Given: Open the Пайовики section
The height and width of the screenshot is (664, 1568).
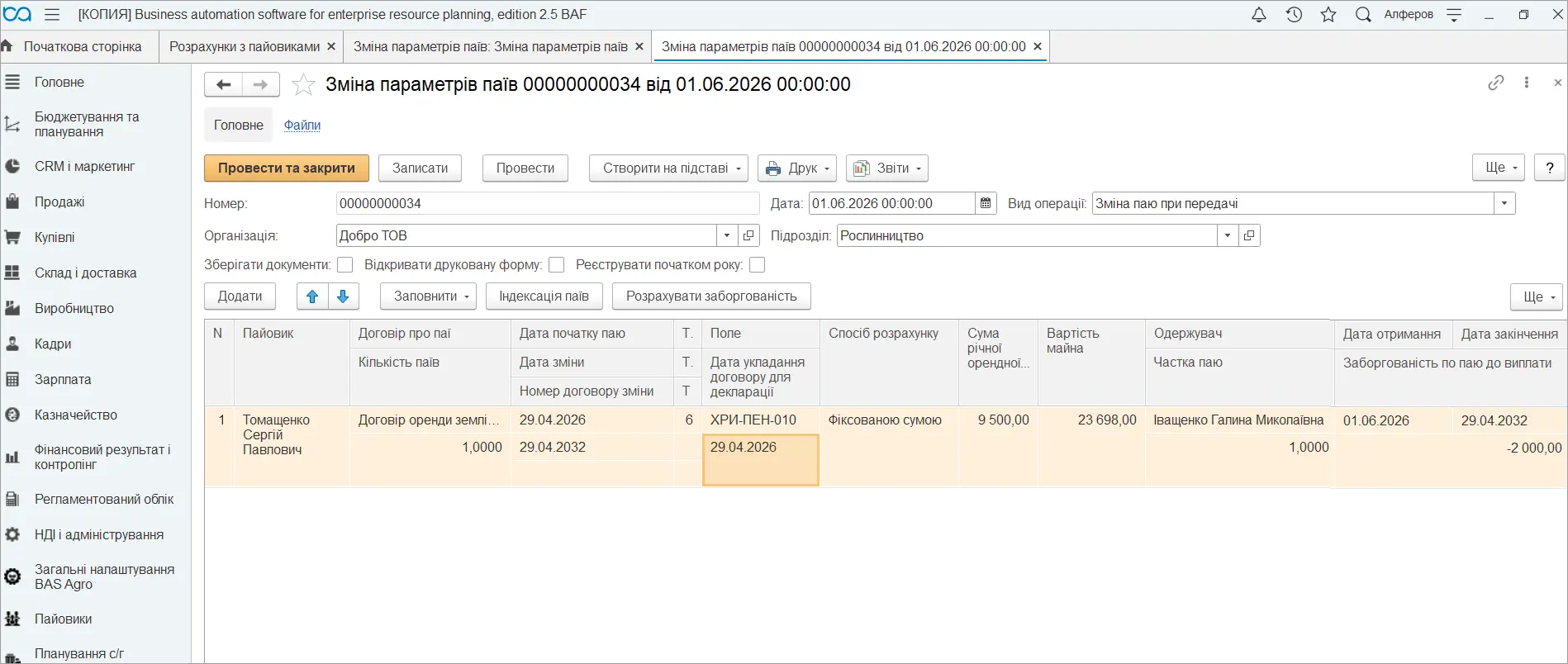Looking at the screenshot, I should coord(96,619).
